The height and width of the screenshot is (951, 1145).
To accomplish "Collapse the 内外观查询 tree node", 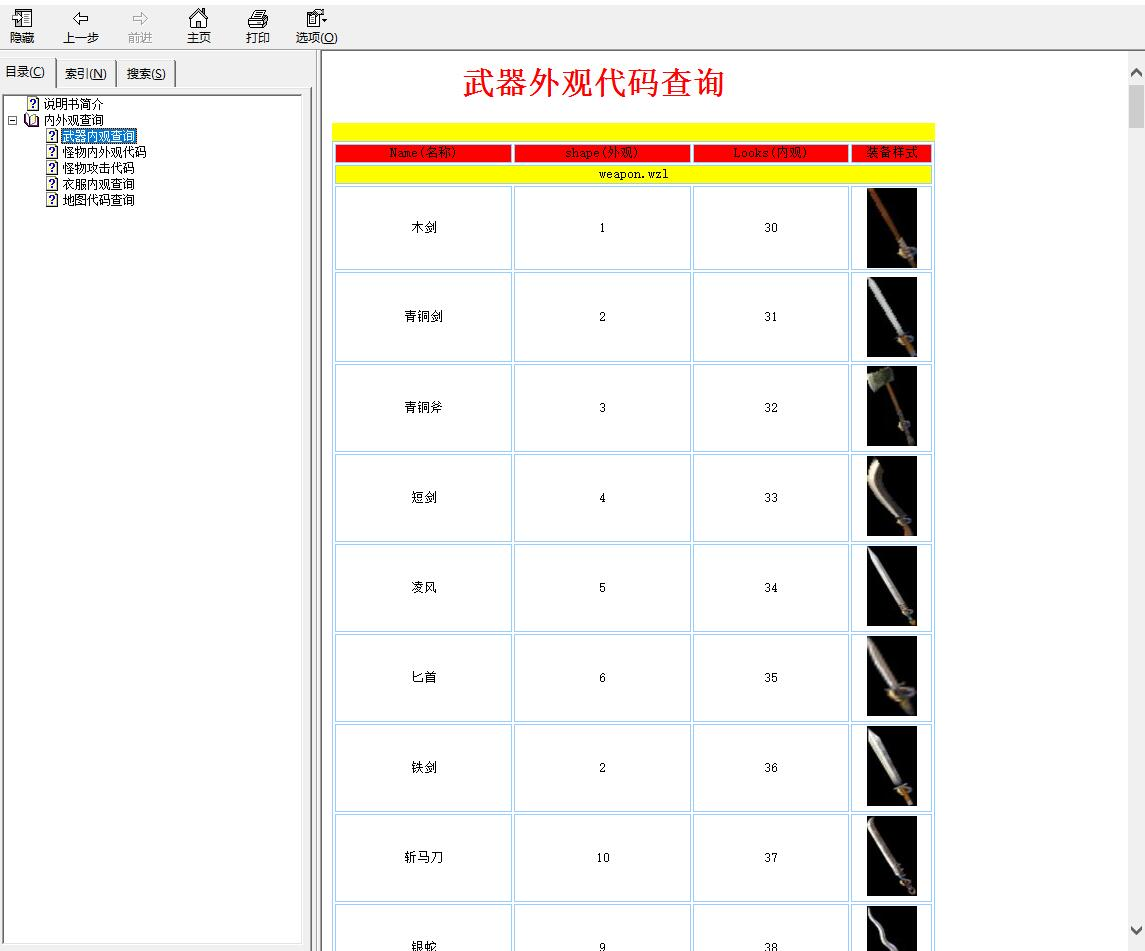I will tap(12, 120).
